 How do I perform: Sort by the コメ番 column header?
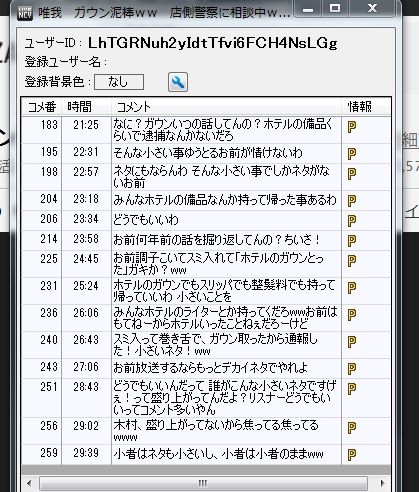pyautogui.click(x=42, y=107)
